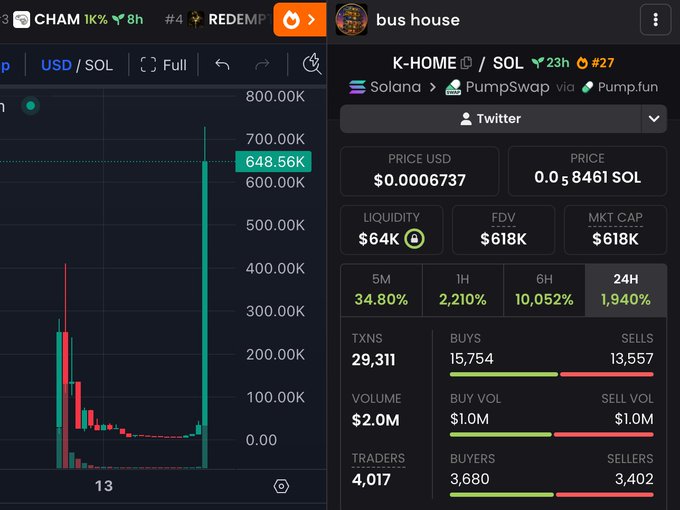Click the TXNS 29,311 value

point(373,360)
